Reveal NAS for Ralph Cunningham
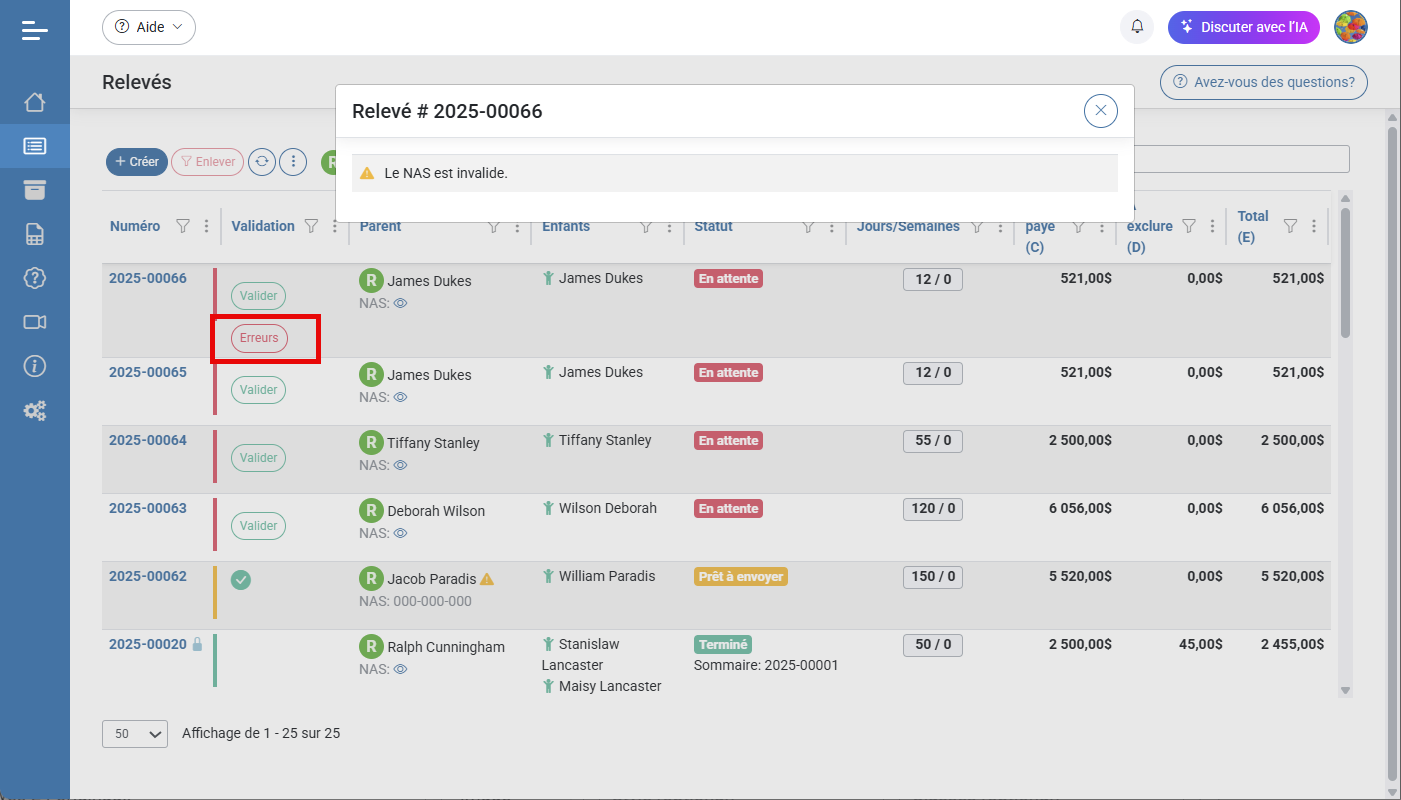 coord(400,669)
